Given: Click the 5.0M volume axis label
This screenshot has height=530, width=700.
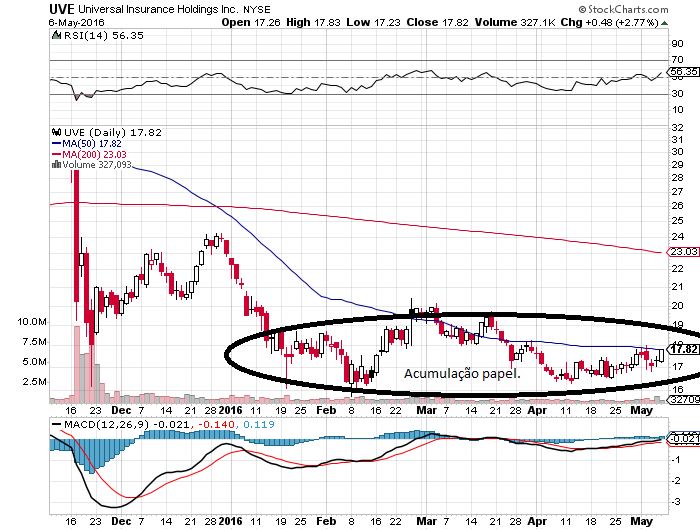Looking at the screenshot, I should [34, 362].
